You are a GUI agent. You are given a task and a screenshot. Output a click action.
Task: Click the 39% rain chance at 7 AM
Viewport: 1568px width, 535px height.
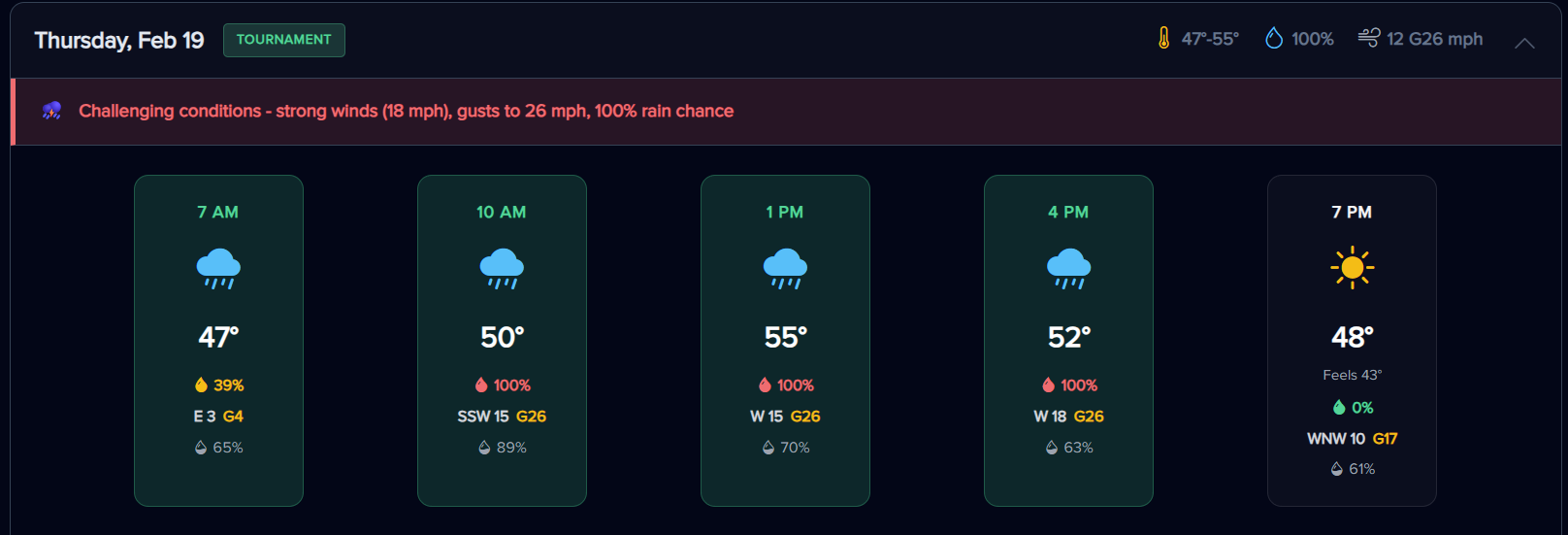pos(219,385)
